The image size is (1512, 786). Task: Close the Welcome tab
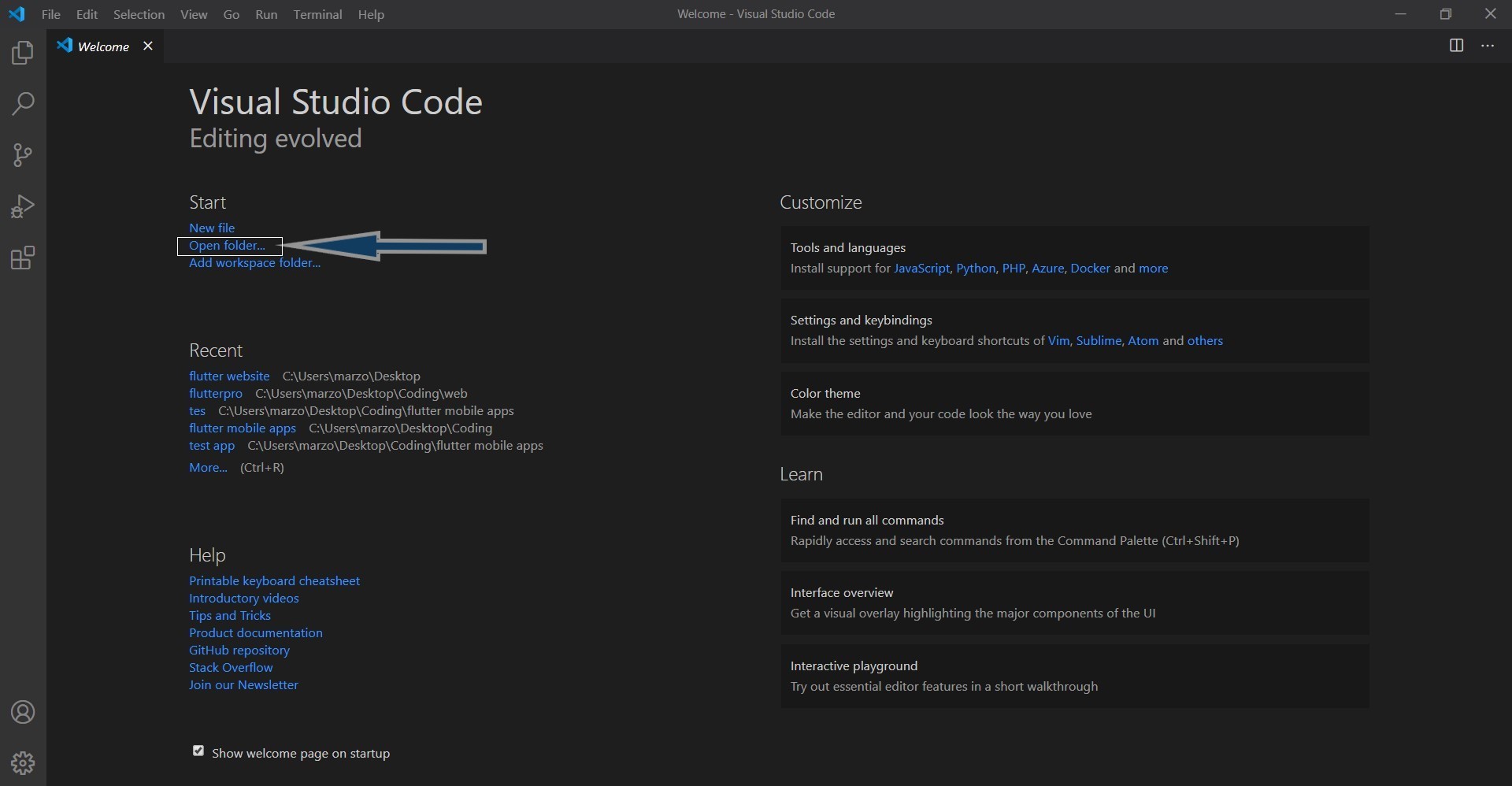pos(147,46)
